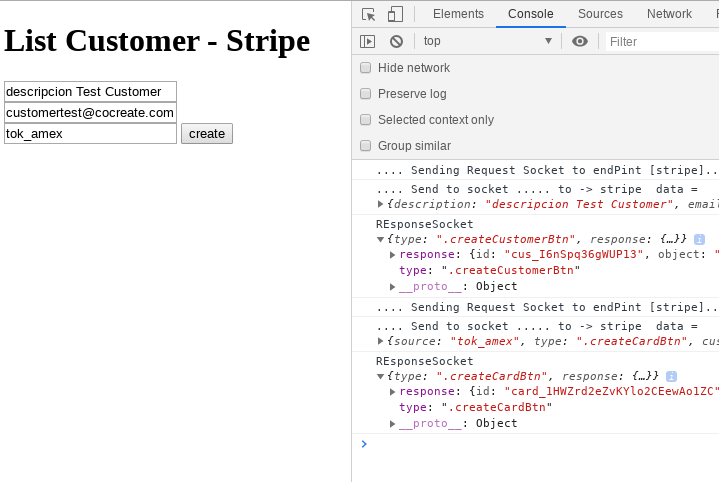Toggle the device toolbar icon
The image size is (719, 482).
pyautogui.click(x=396, y=14)
